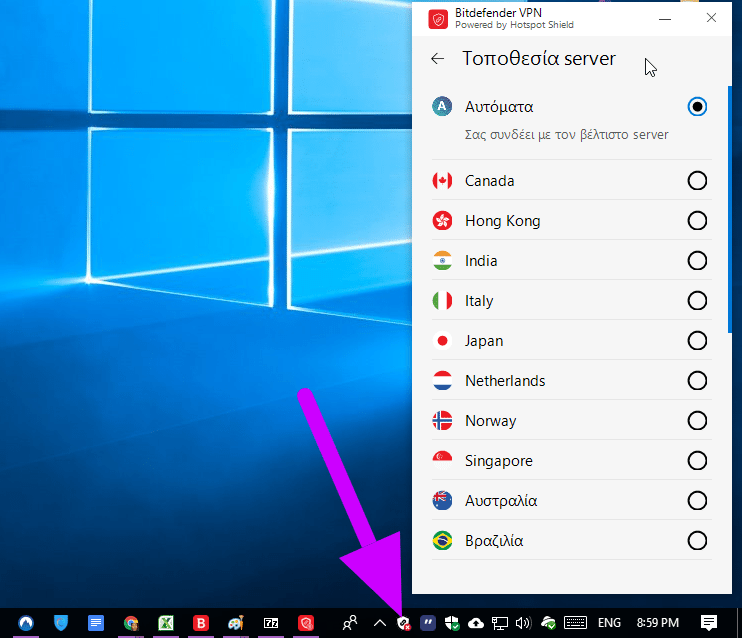Open clock showing 8:59 PM

point(658,623)
